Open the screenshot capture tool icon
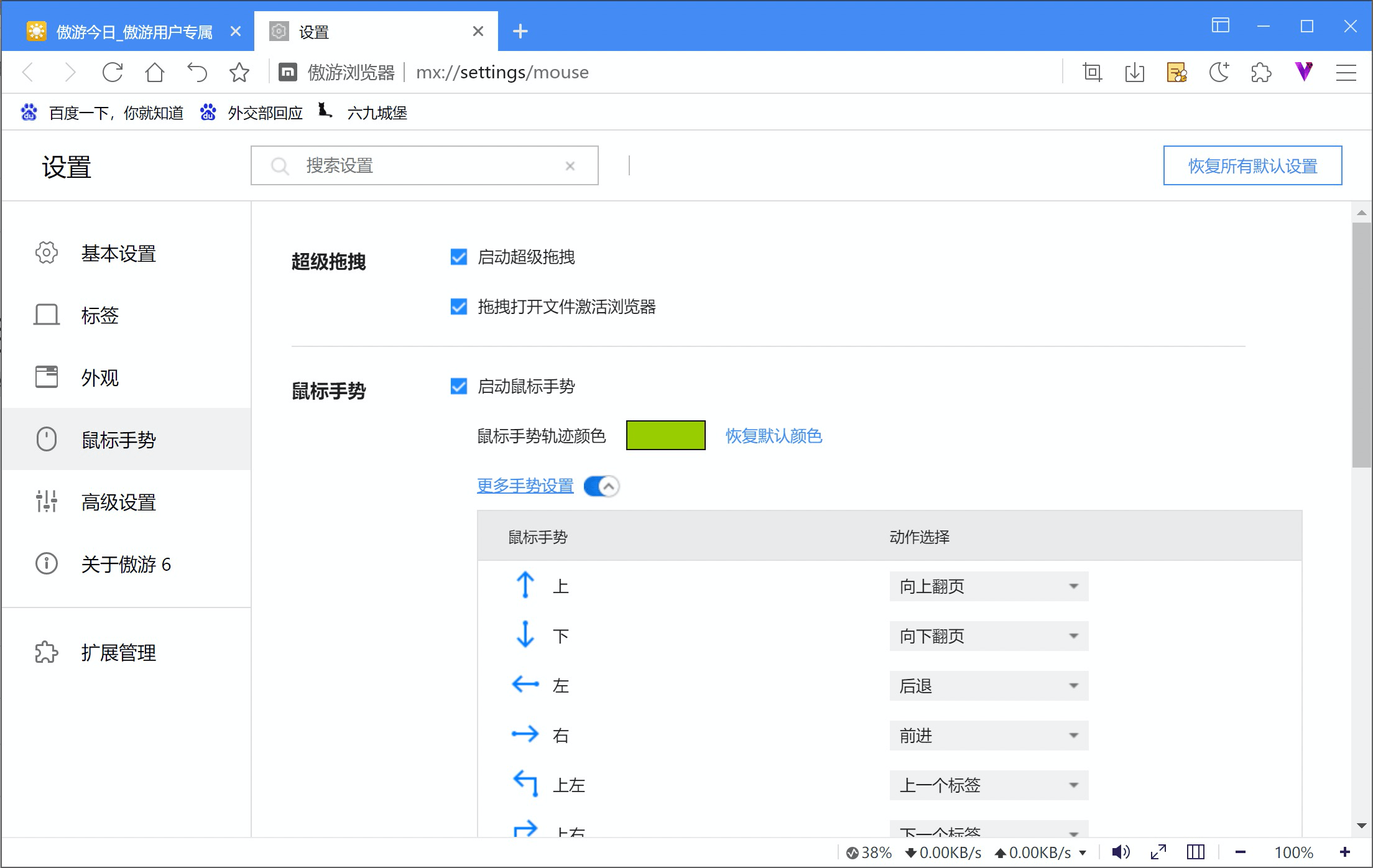 (x=1093, y=73)
